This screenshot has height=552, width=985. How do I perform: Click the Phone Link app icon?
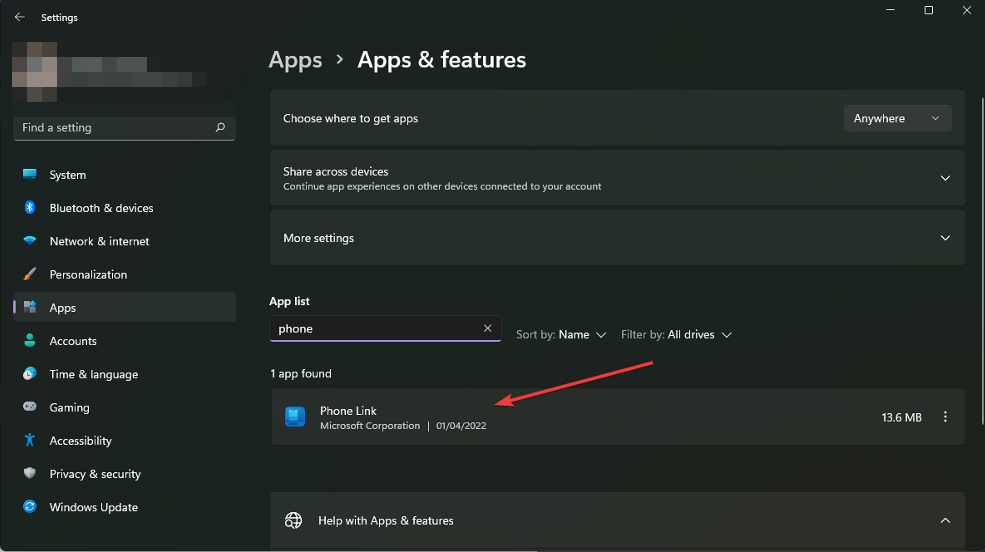[x=295, y=417]
